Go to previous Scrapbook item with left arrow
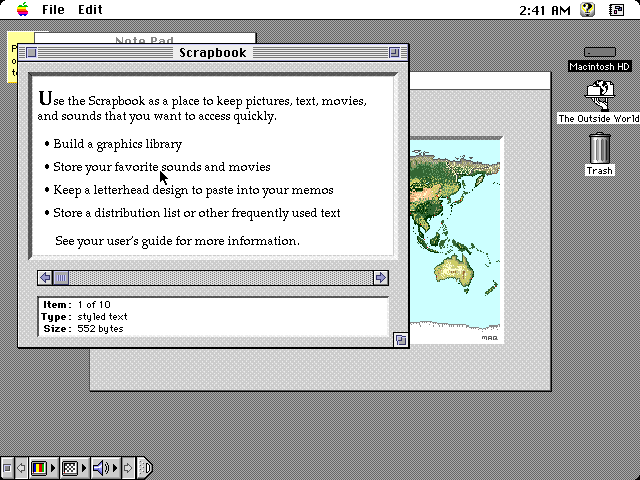640x480 pixels. pos(45,278)
